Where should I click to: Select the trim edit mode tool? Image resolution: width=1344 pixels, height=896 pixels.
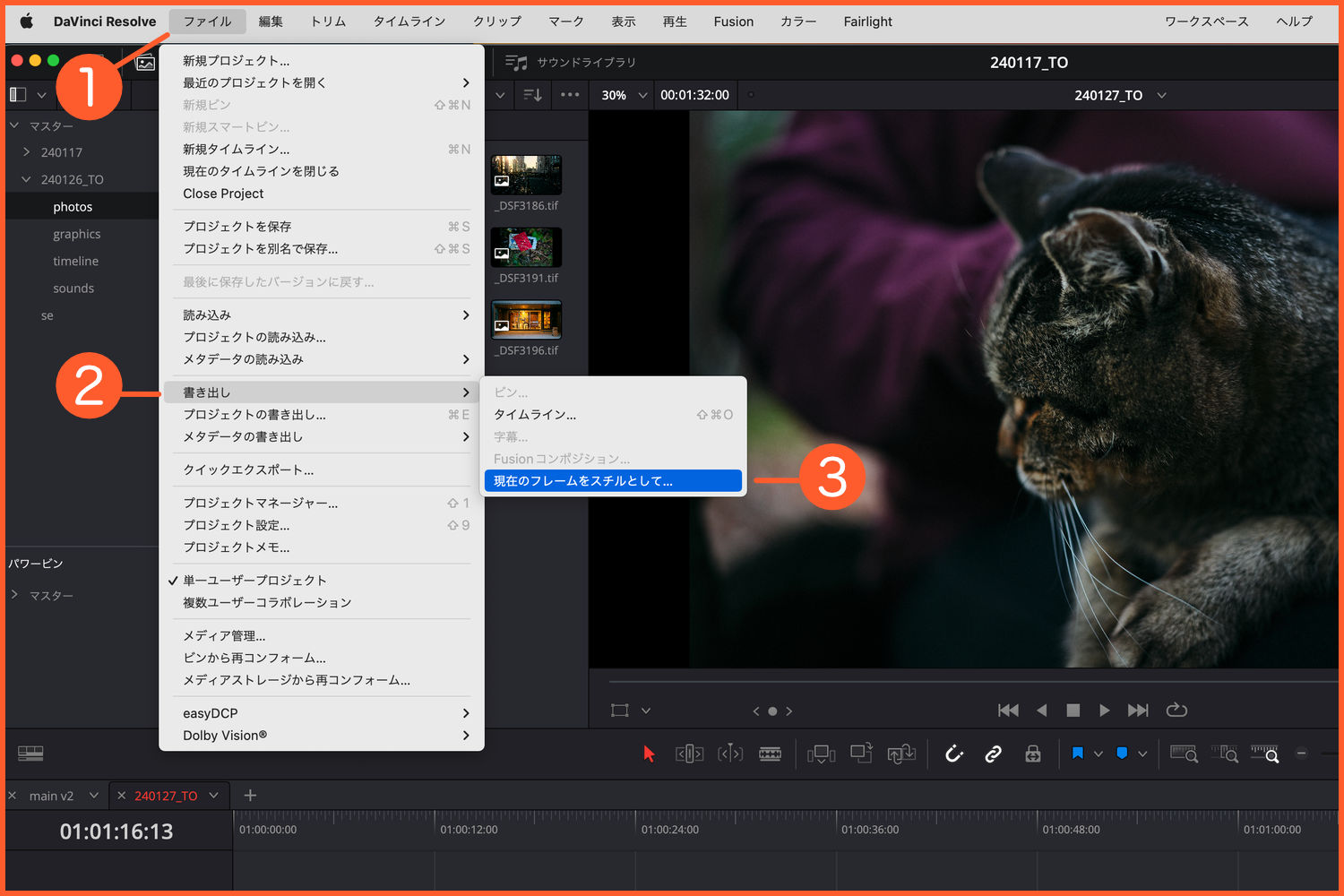point(689,754)
